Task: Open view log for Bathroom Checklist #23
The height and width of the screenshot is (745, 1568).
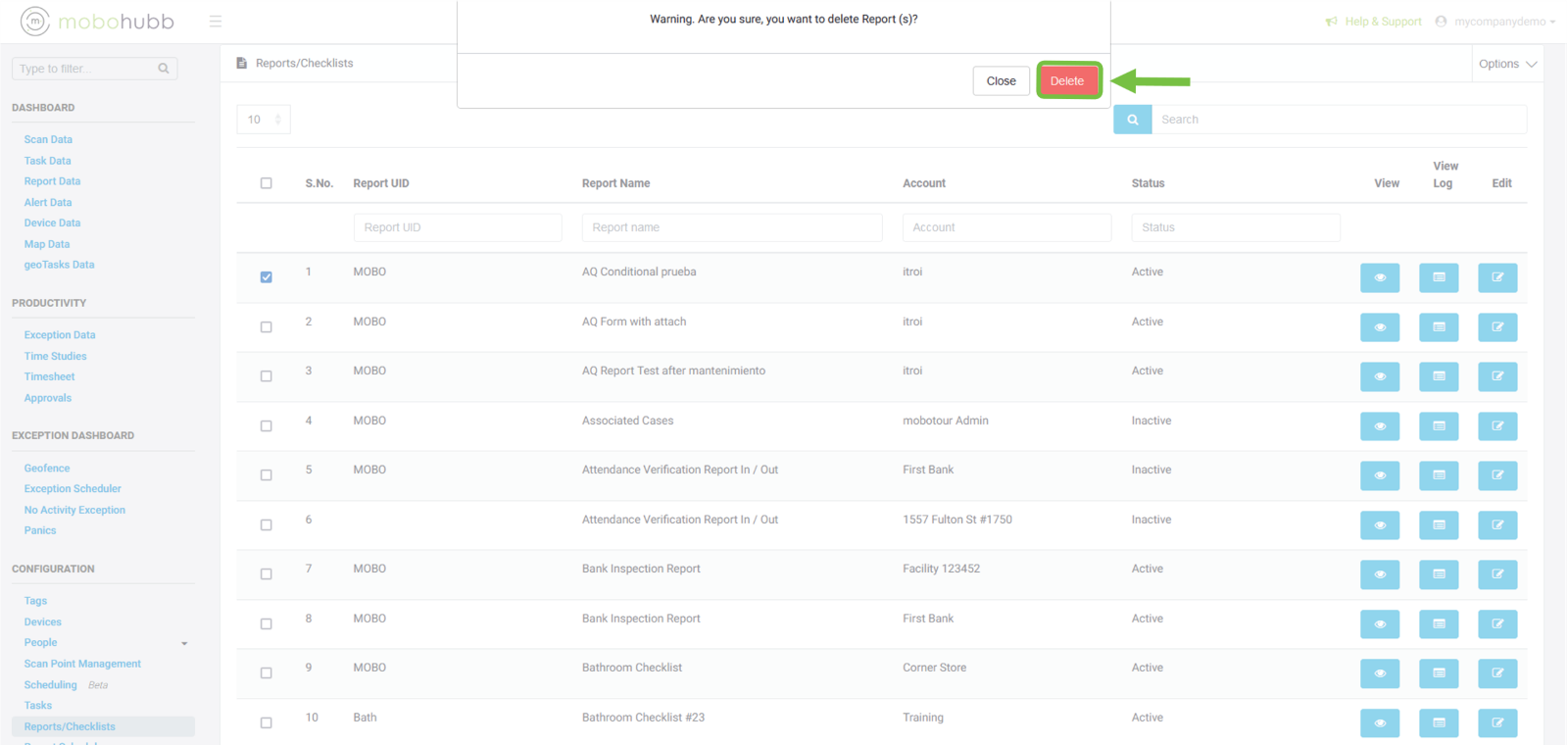Action: (x=1438, y=723)
